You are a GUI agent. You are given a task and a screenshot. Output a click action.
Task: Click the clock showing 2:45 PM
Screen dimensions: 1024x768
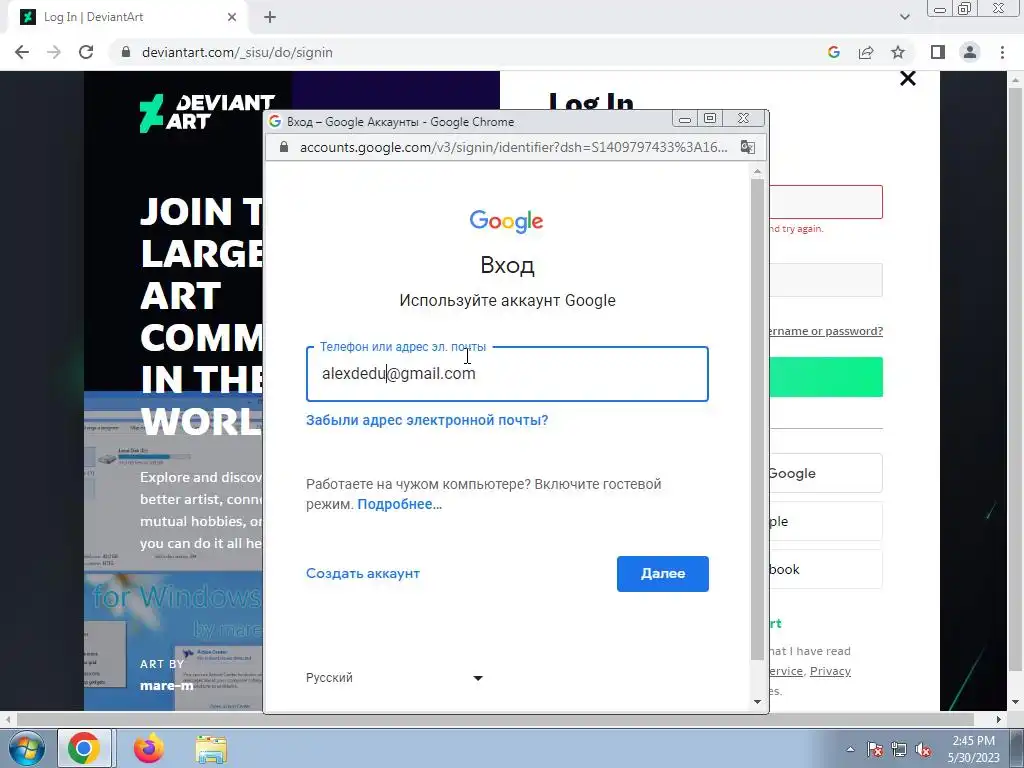[974, 749]
